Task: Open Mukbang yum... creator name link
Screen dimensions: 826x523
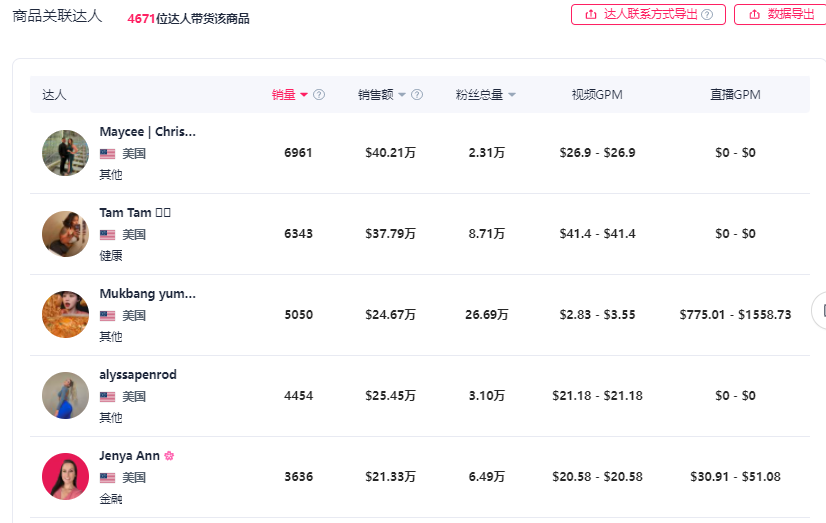Action: 147,294
